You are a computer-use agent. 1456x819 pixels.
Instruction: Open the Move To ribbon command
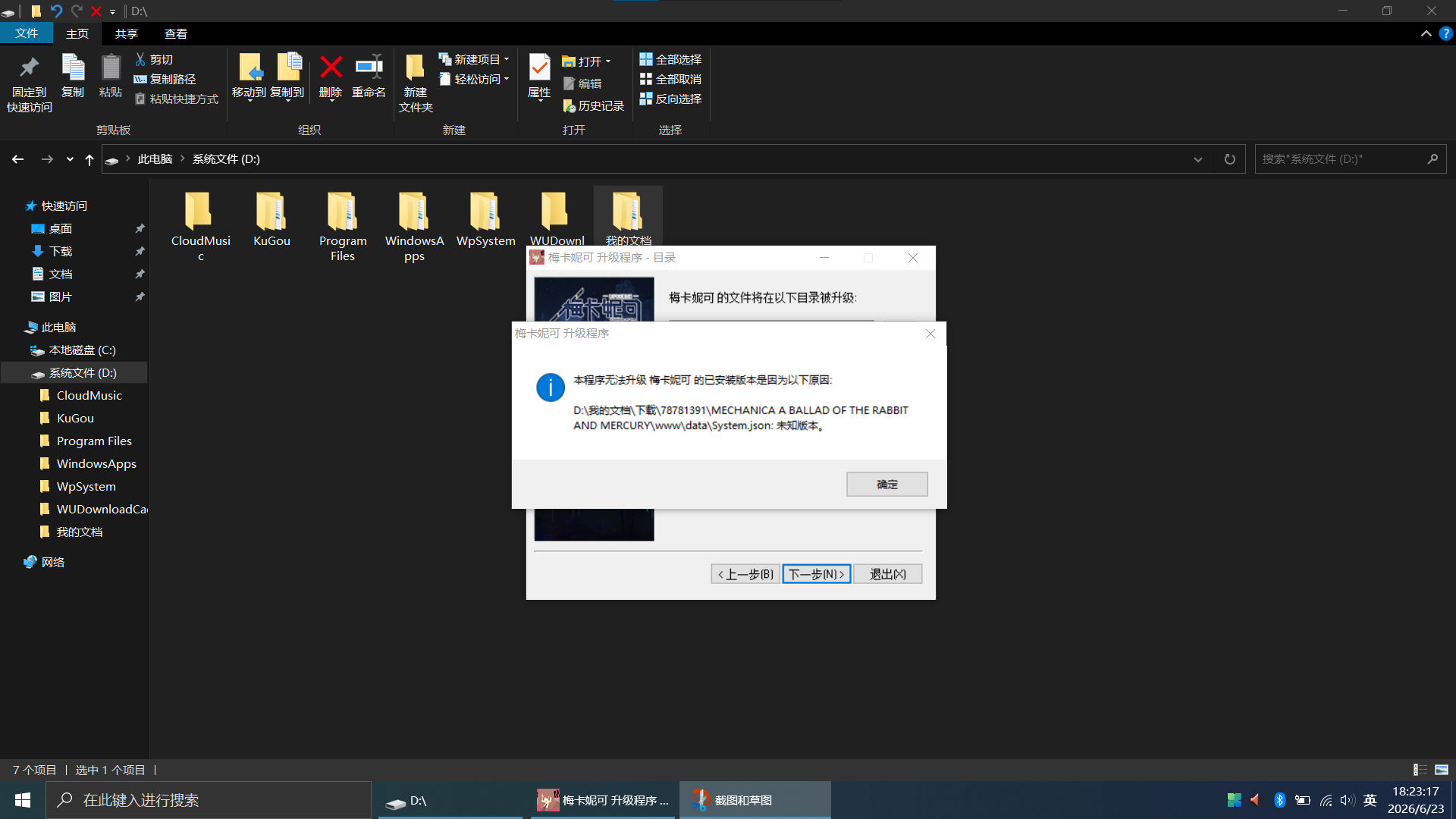[249, 77]
